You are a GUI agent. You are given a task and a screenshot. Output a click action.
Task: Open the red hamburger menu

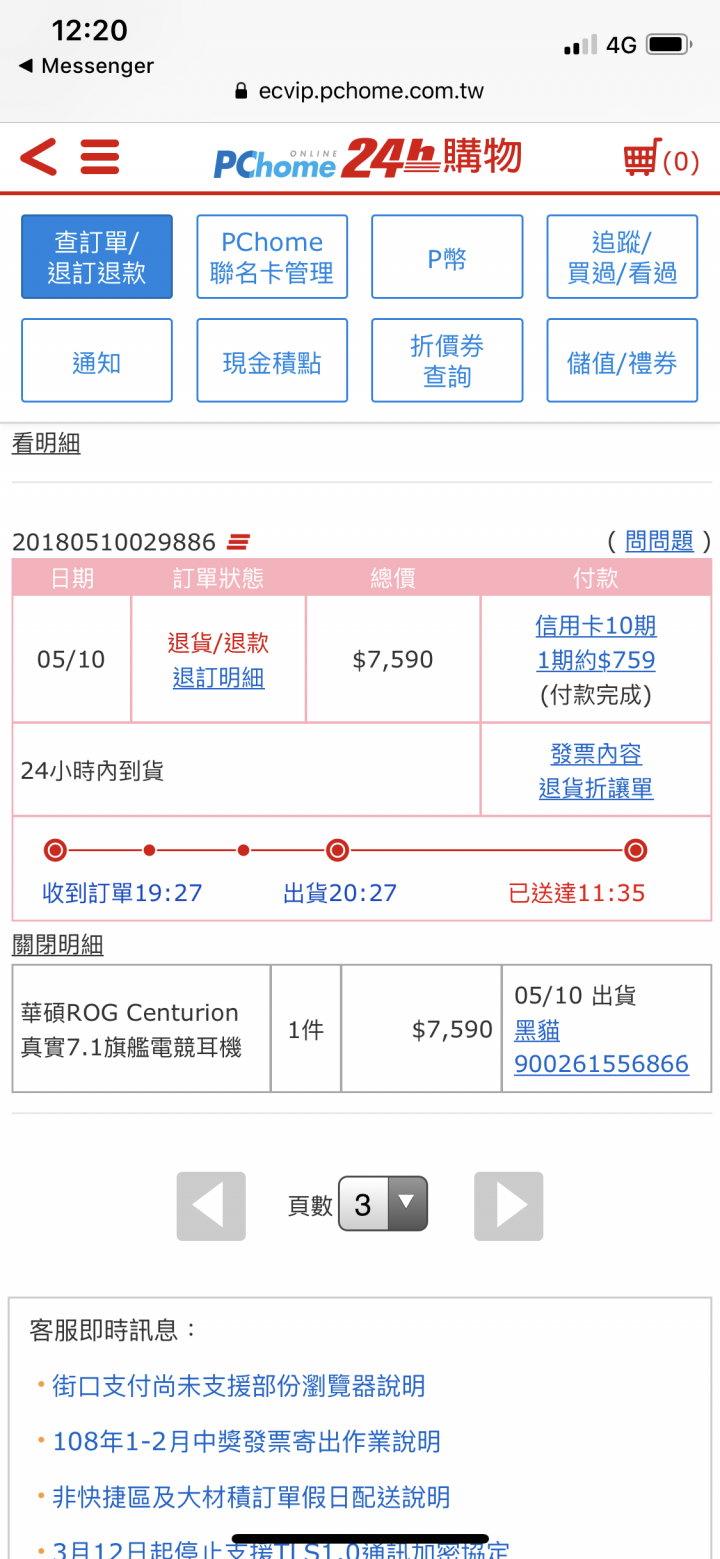(x=100, y=158)
